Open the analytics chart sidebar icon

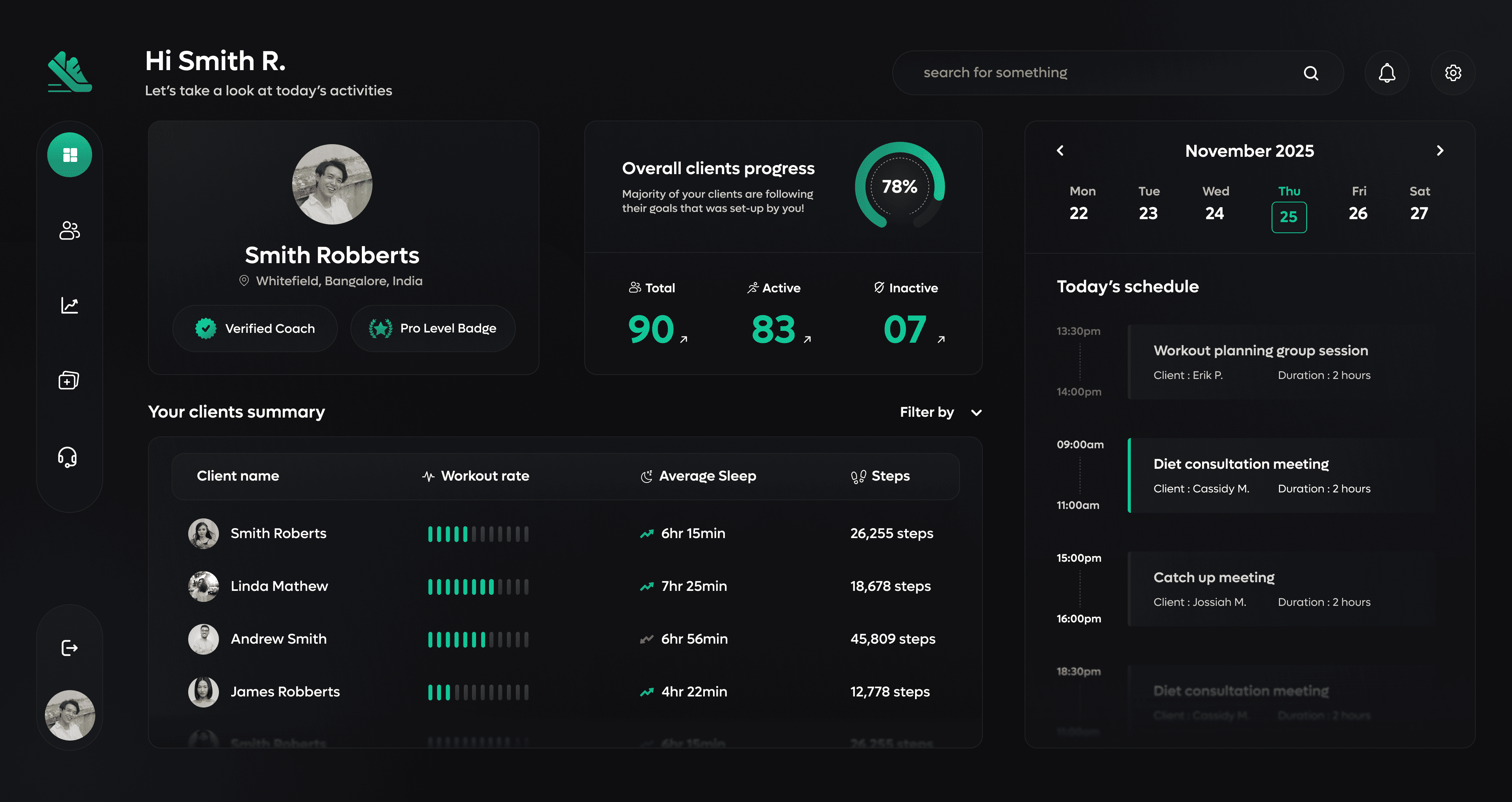pyautogui.click(x=69, y=305)
